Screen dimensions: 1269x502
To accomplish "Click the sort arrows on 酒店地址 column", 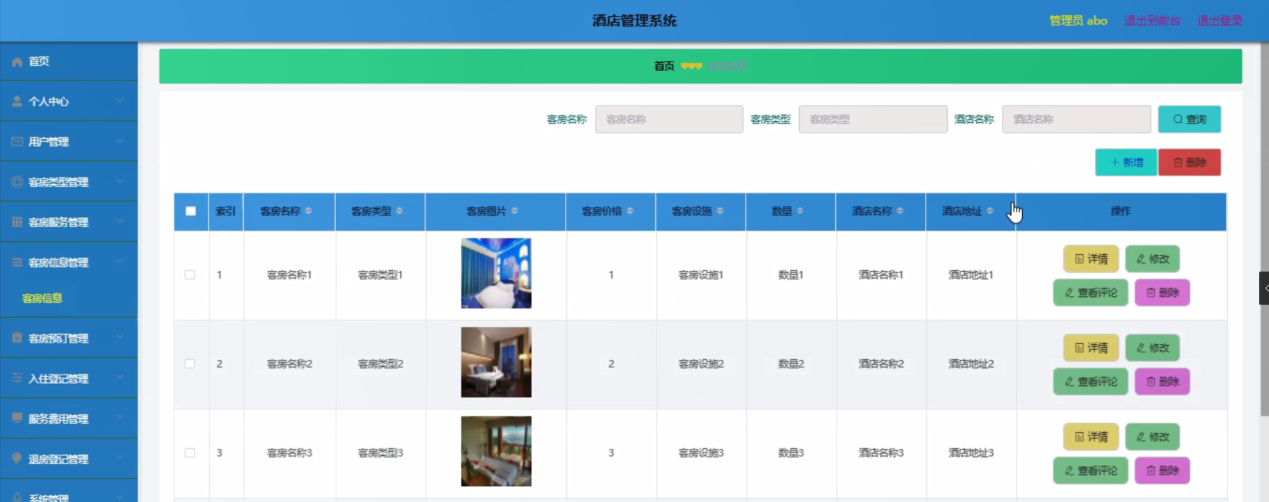I will (x=990, y=211).
